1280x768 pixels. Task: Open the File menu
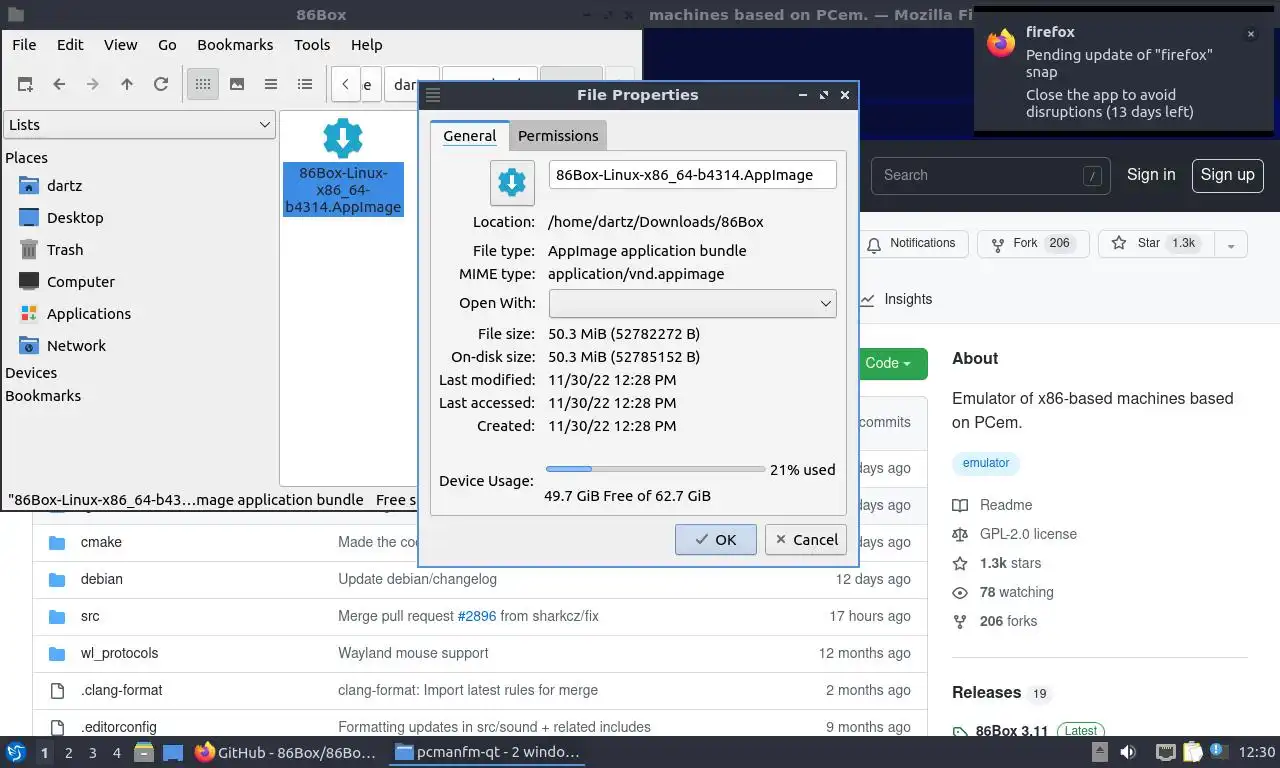tap(24, 44)
